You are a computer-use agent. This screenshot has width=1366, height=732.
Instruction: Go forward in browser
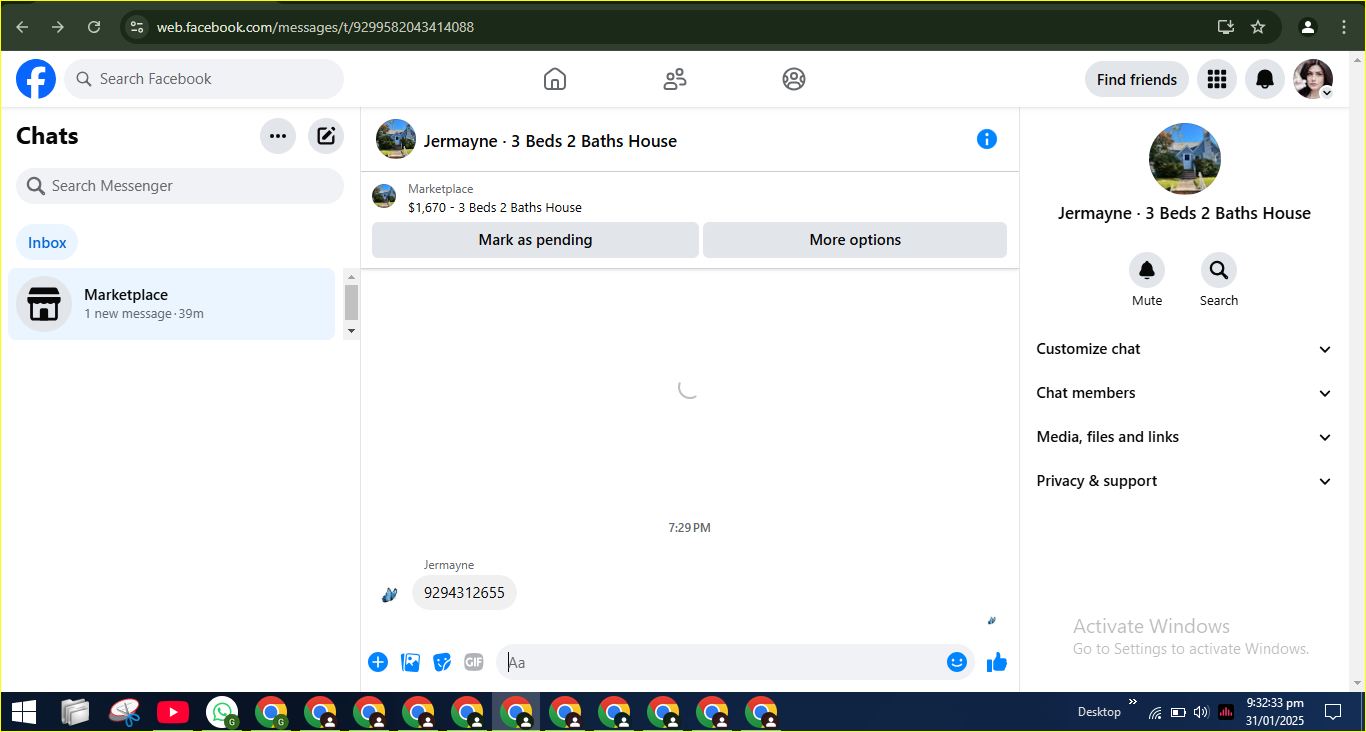58,27
